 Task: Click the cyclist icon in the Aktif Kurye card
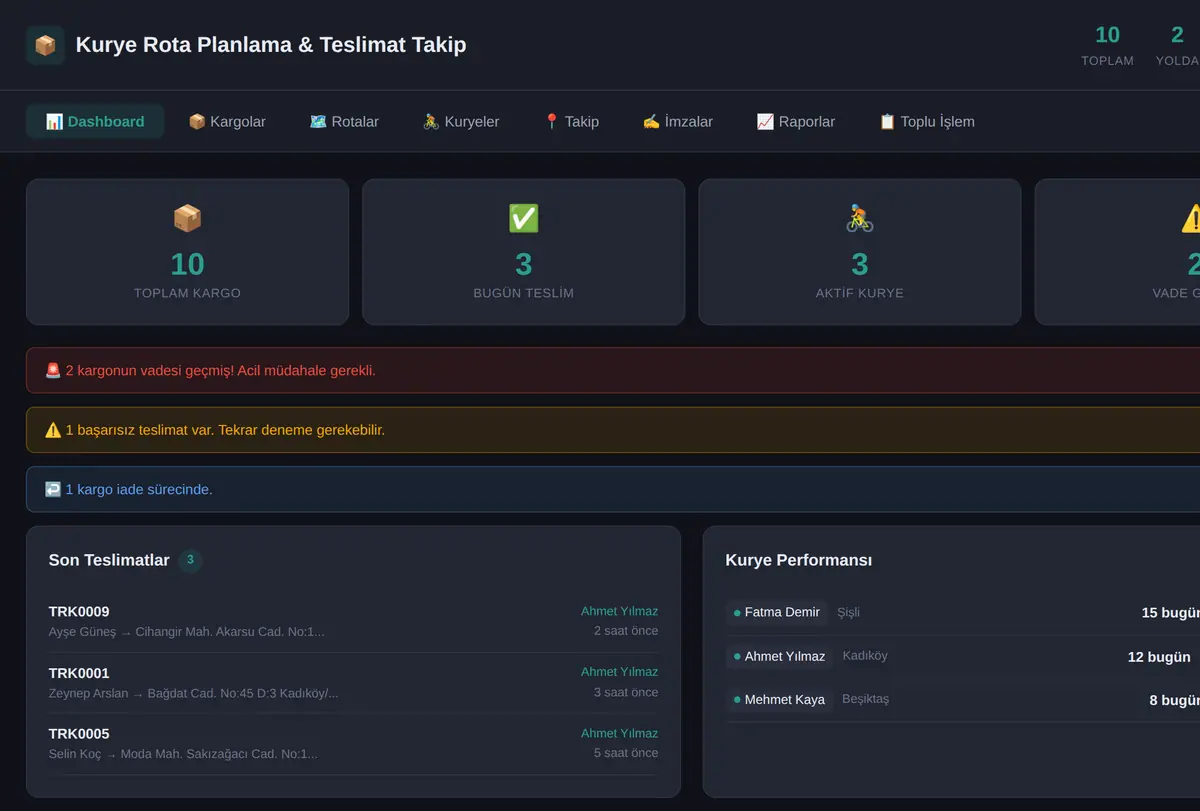(x=859, y=218)
